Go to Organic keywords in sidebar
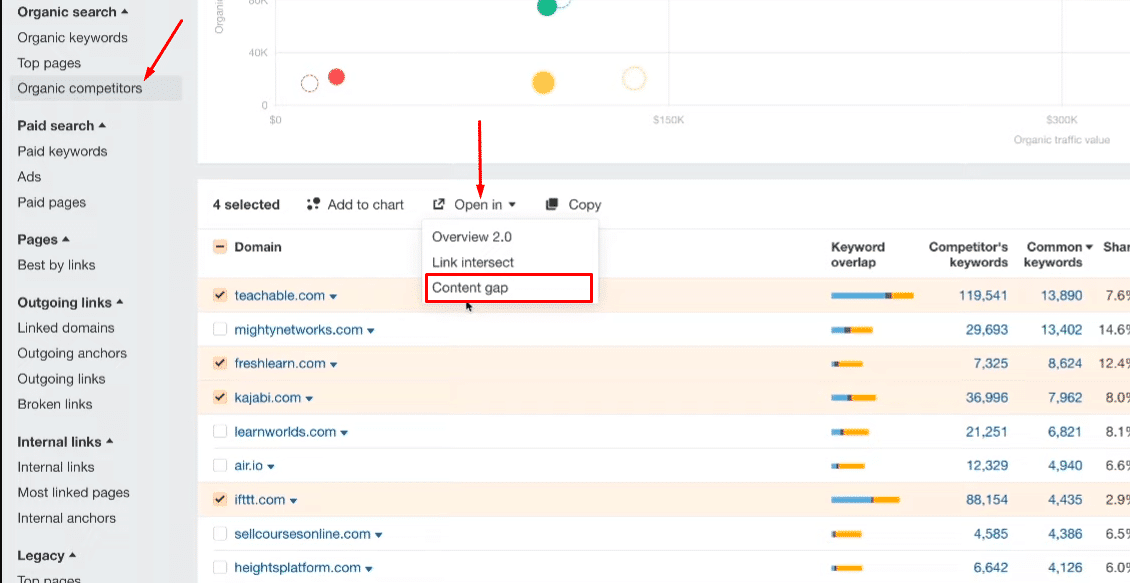Viewport: 1130px width, 583px height. [72, 38]
